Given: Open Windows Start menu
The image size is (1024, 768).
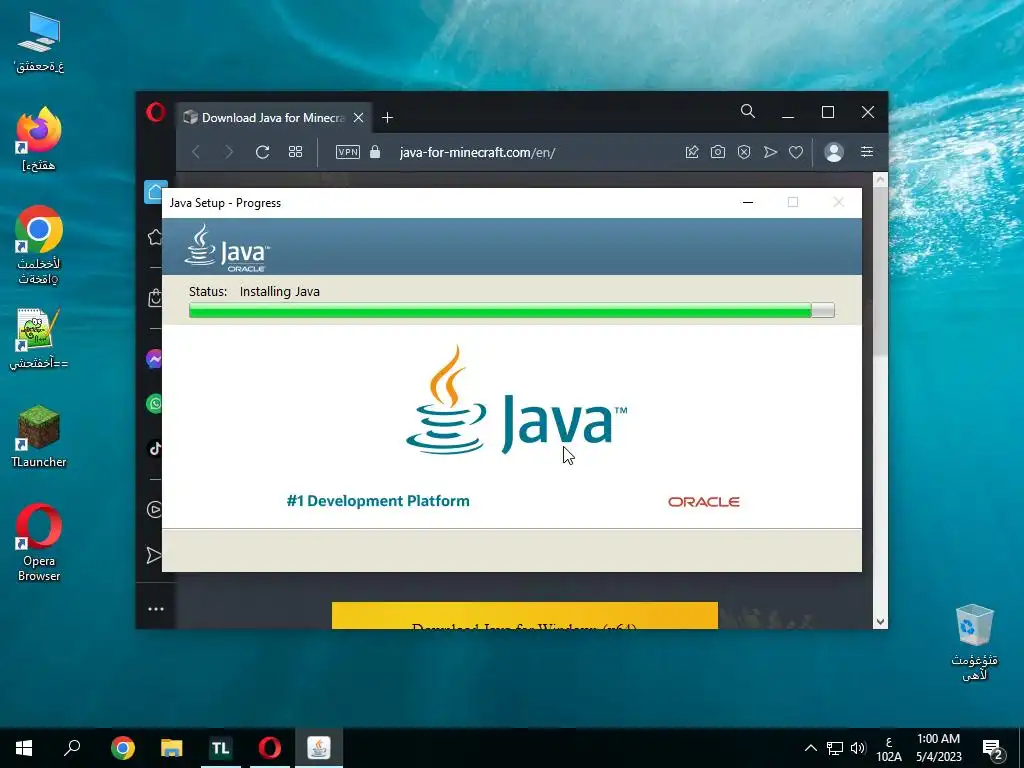Looking at the screenshot, I should (24, 748).
